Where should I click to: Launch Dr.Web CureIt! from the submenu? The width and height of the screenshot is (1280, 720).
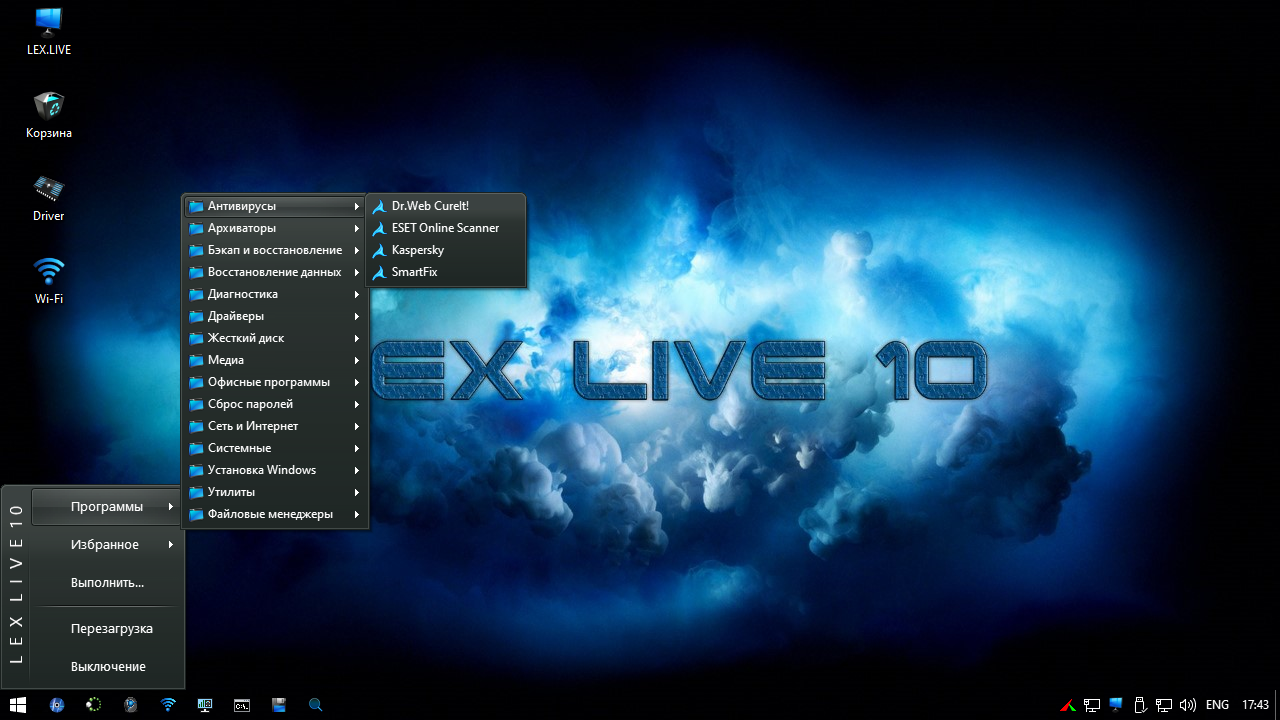(430, 206)
